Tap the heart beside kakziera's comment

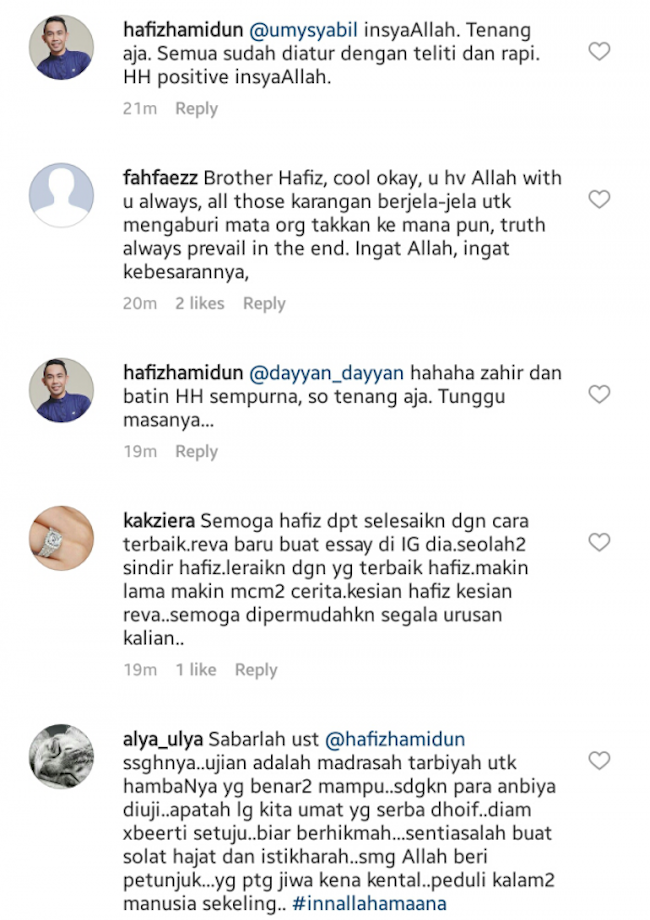tap(599, 542)
